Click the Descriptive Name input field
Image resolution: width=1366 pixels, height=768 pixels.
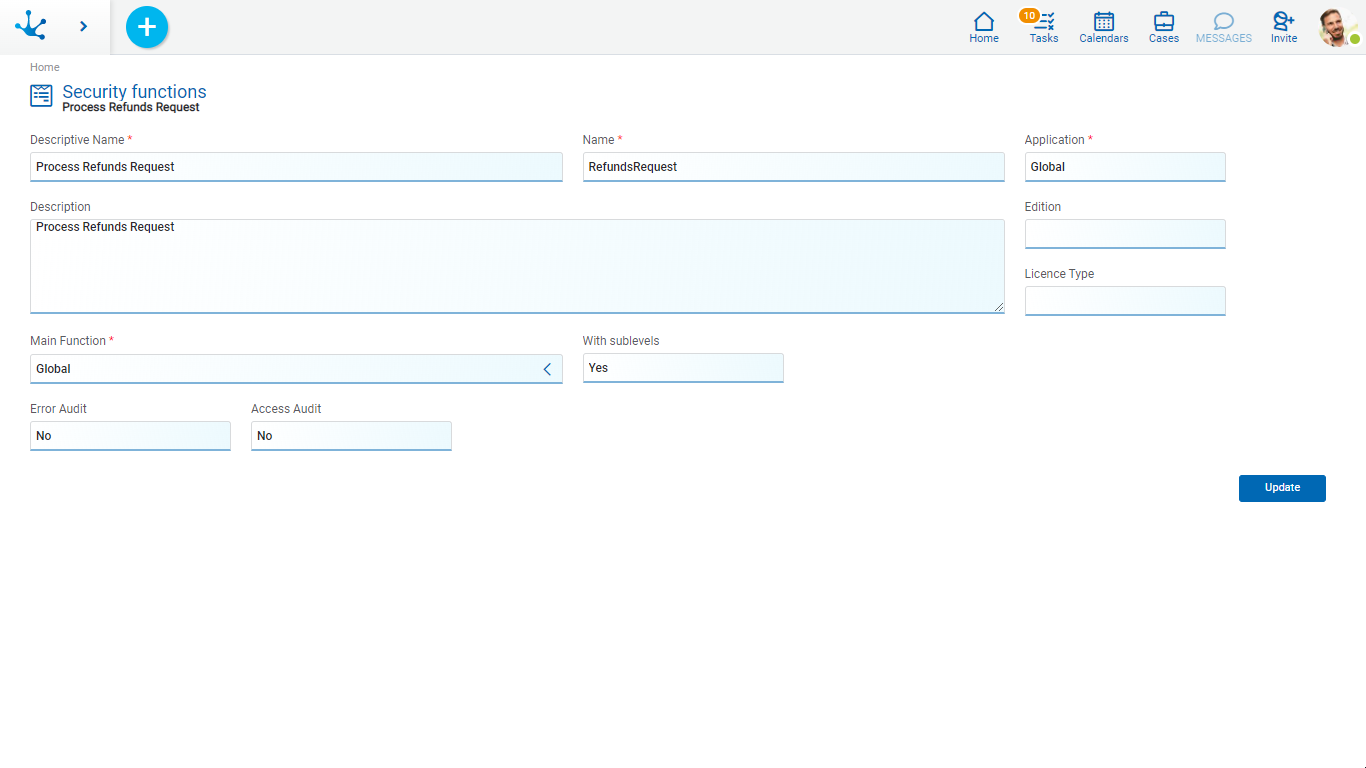point(296,167)
